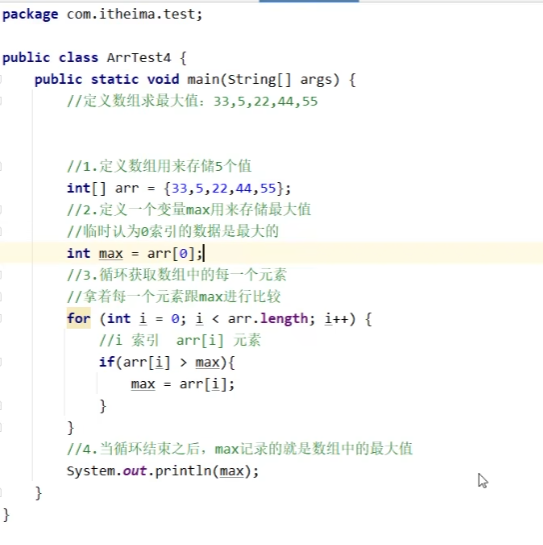Click the 'int[]' type on the arr declaration
The width and height of the screenshot is (543, 545).
click(x=86, y=188)
